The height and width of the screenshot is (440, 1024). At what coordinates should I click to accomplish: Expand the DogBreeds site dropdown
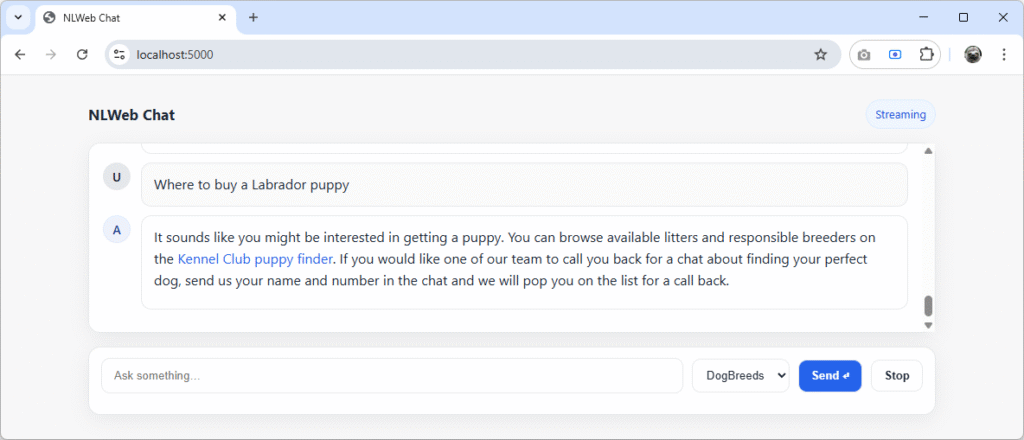tap(741, 376)
